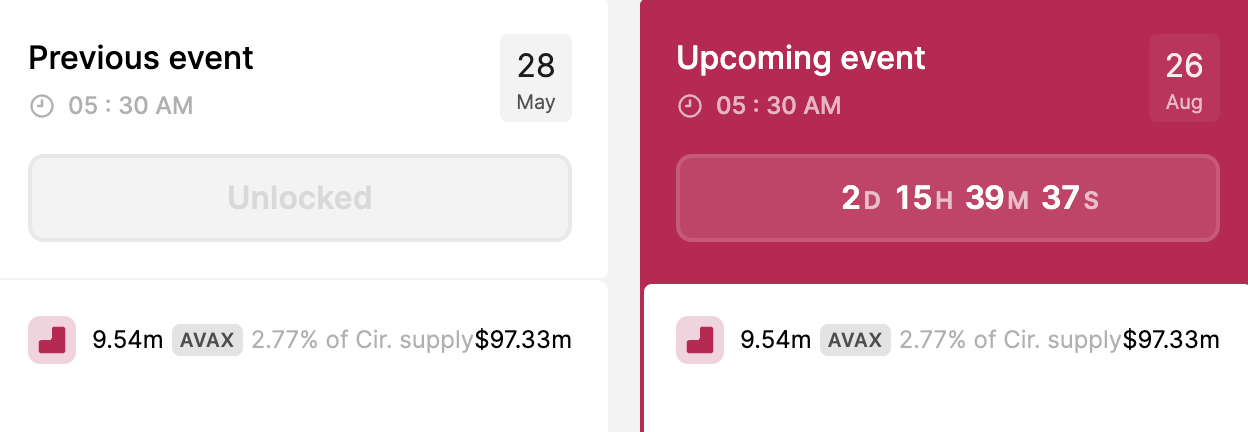Open the Previous event heading
Image resolution: width=1248 pixels, height=432 pixels.
(x=141, y=58)
